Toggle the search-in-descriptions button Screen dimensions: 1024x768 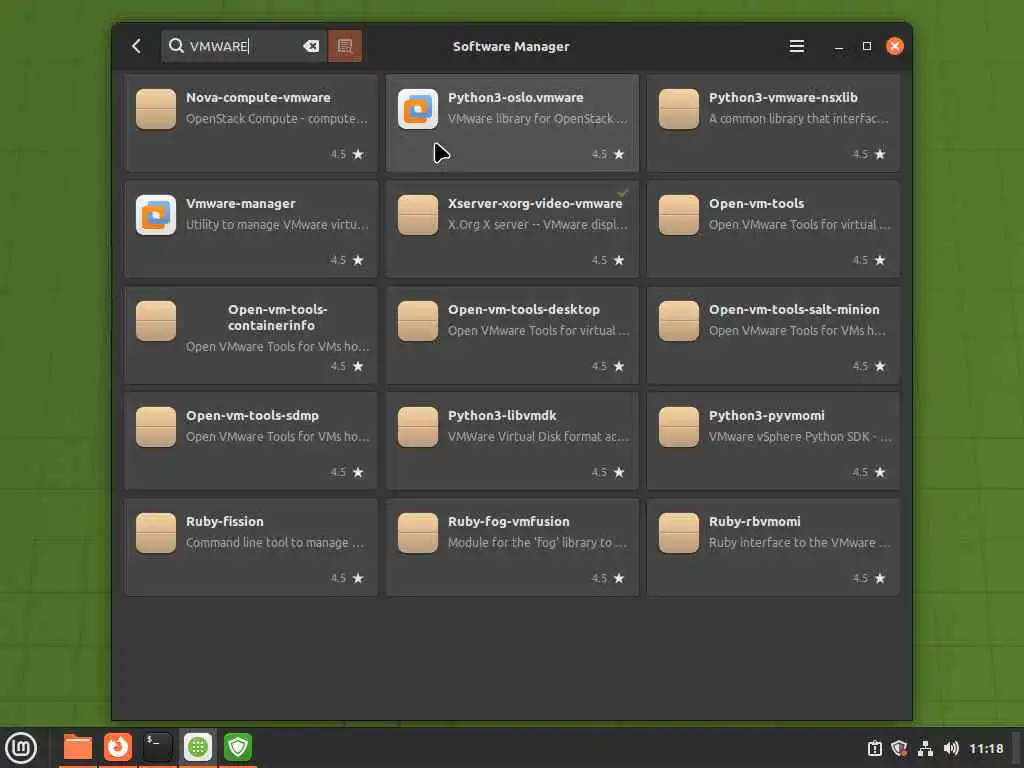pyautogui.click(x=345, y=46)
